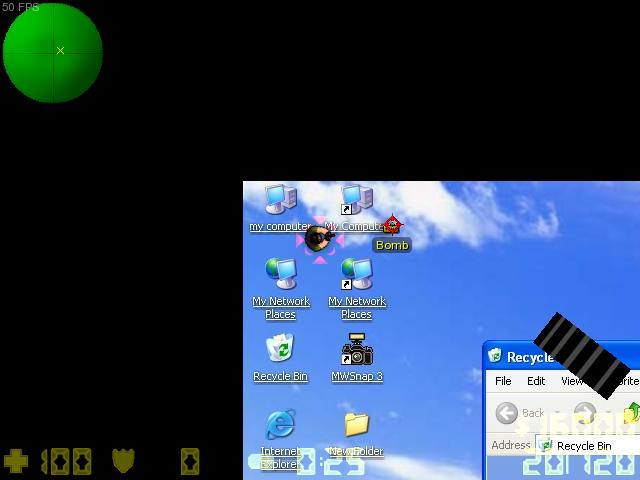Click the 'Back' text in the toolbar
Viewport: 640px width, 480px height.
pos(533,413)
